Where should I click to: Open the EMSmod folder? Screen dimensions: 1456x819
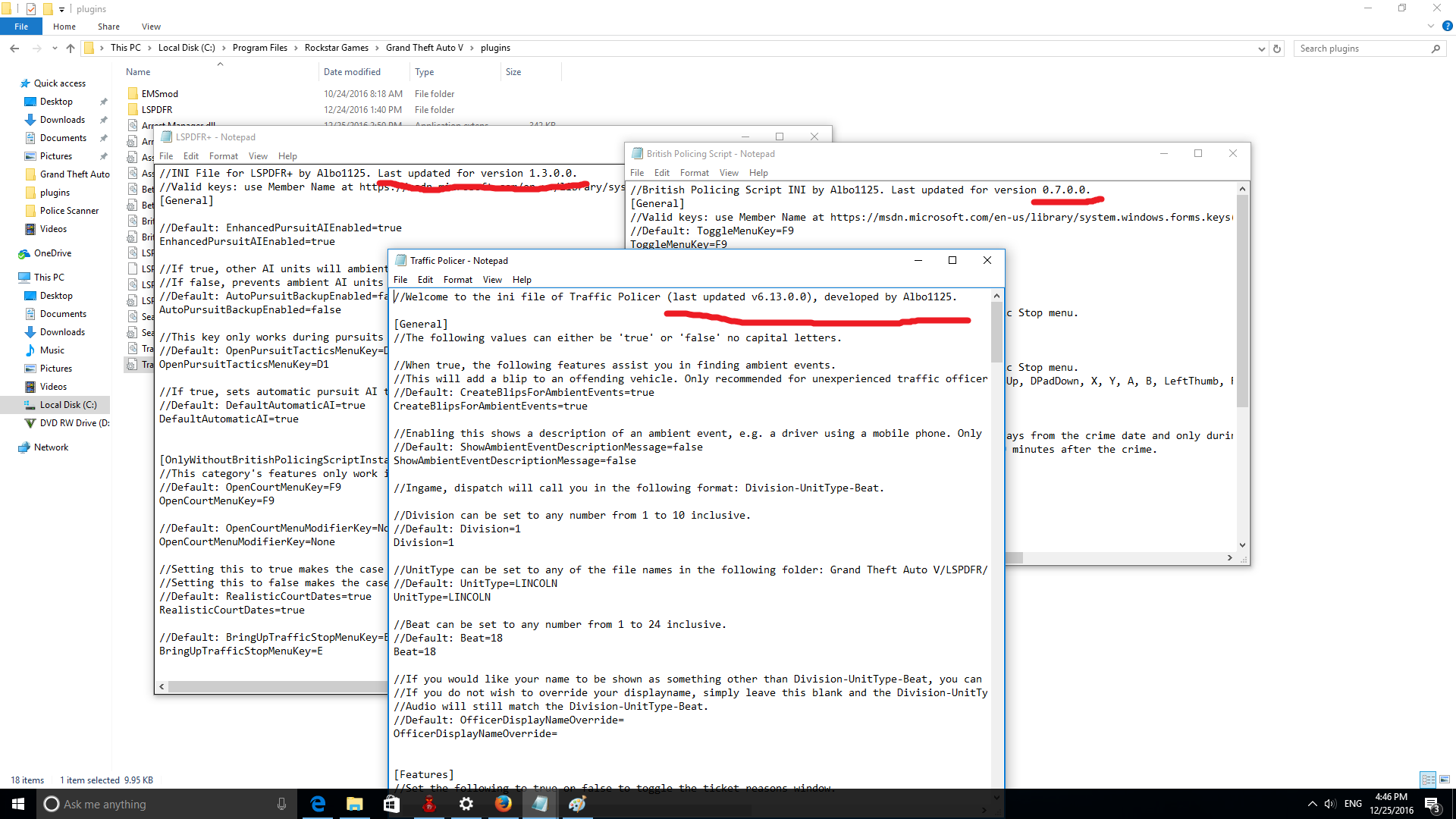159,94
